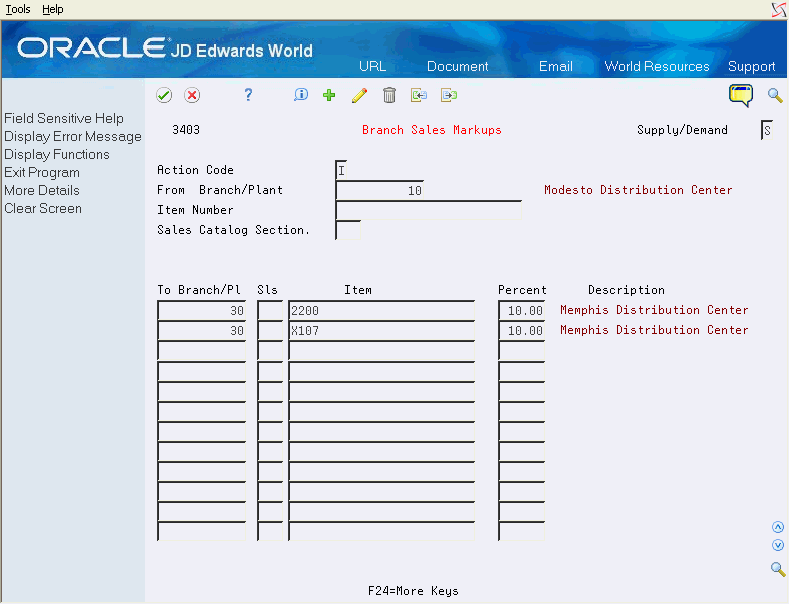Select Sls field in 2200 row
Screen dimensions: 789x604
coord(270,311)
